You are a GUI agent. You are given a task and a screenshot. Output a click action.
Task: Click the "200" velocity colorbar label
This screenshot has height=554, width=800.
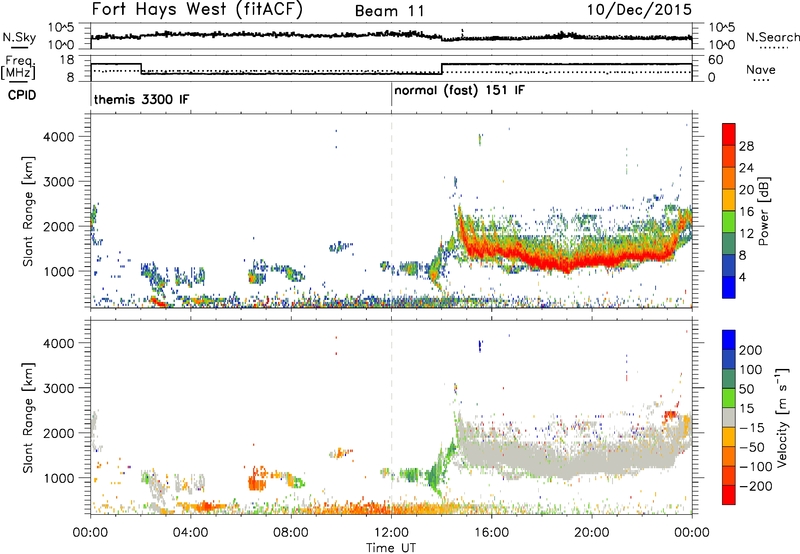click(x=751, y=350)
